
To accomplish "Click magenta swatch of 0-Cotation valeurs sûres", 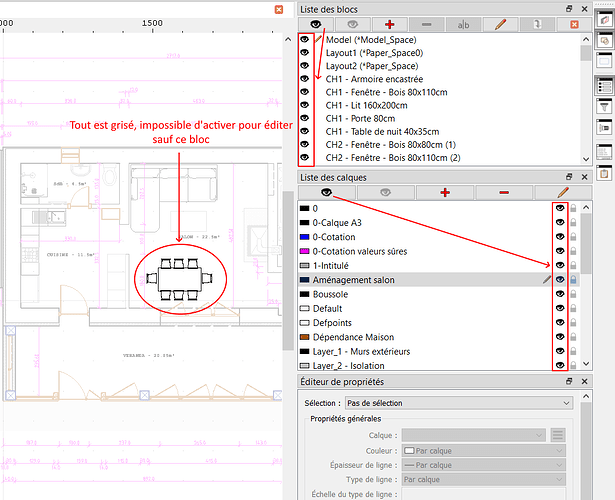I will point(305,252).
